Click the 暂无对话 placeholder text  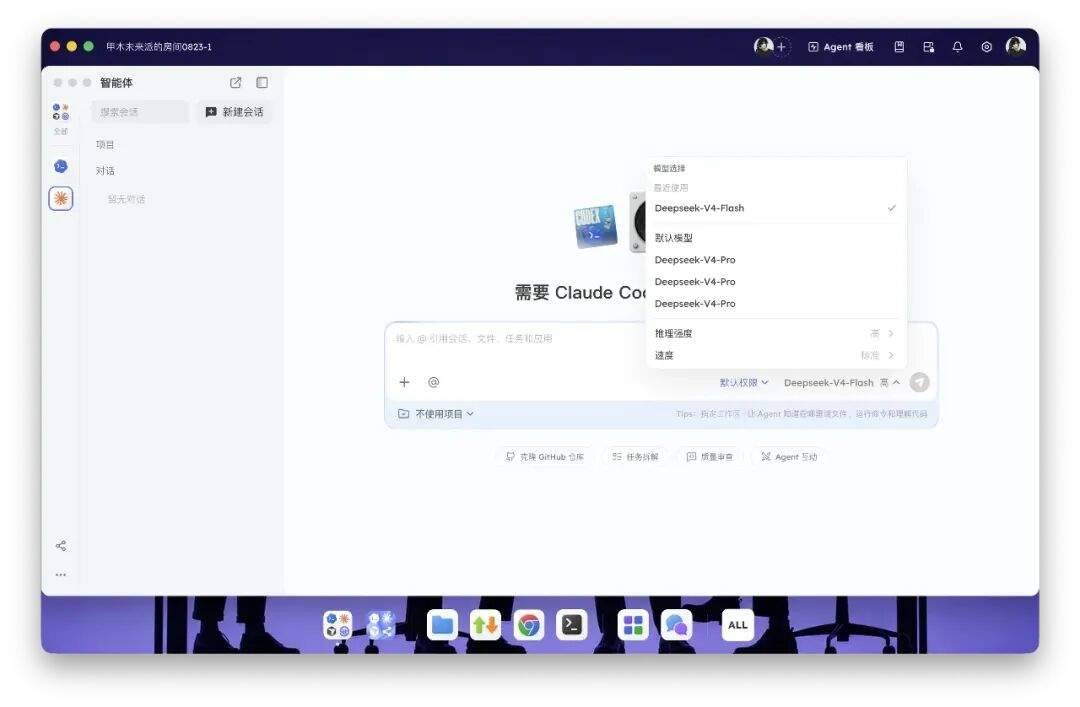pos(126,199)
